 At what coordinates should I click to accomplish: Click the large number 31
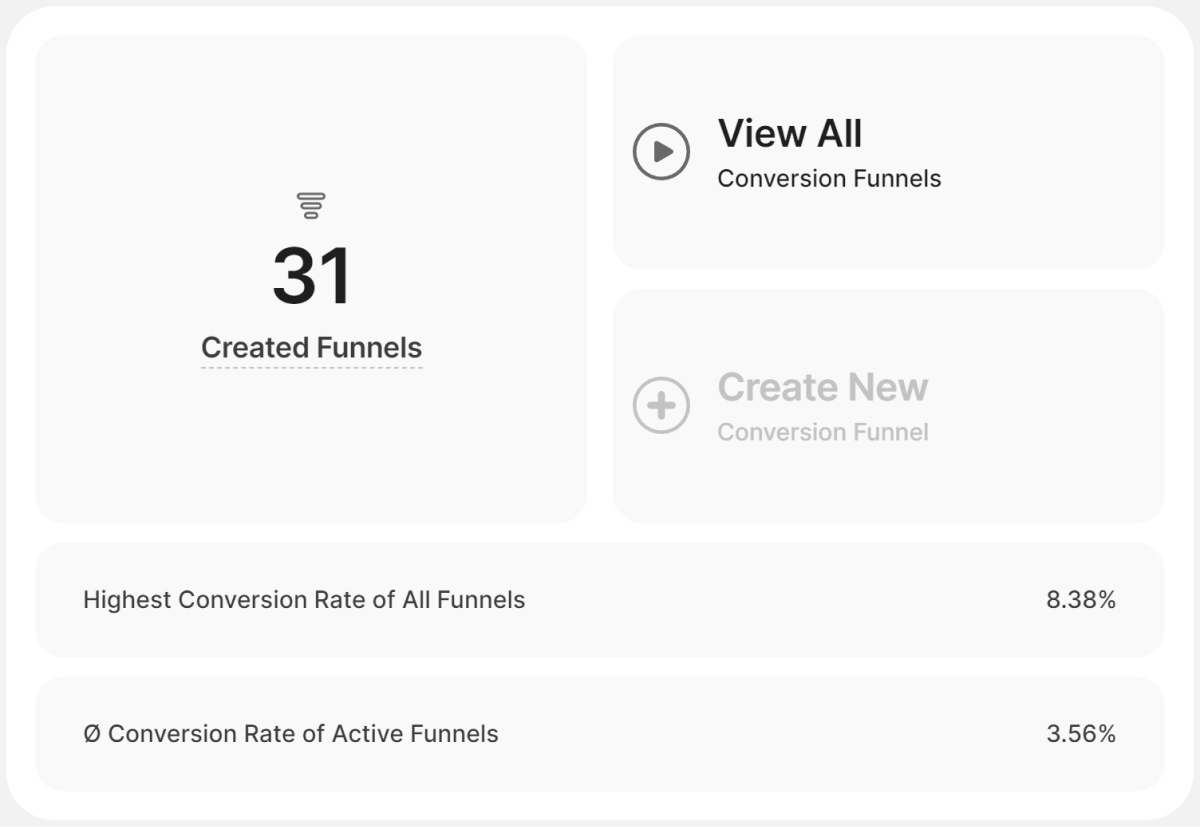(x=311, y=276)
